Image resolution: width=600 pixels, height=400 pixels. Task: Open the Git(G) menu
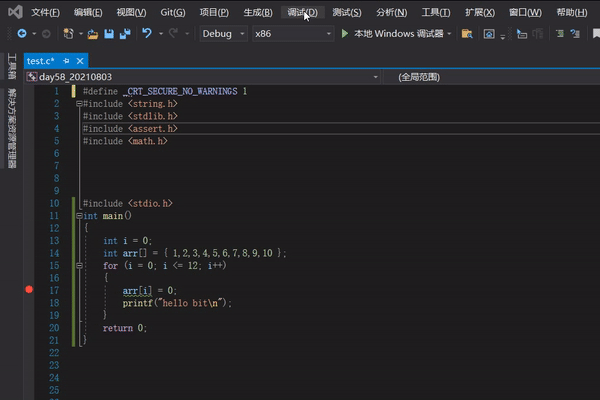pyautogui.click(x=173, y=13)
